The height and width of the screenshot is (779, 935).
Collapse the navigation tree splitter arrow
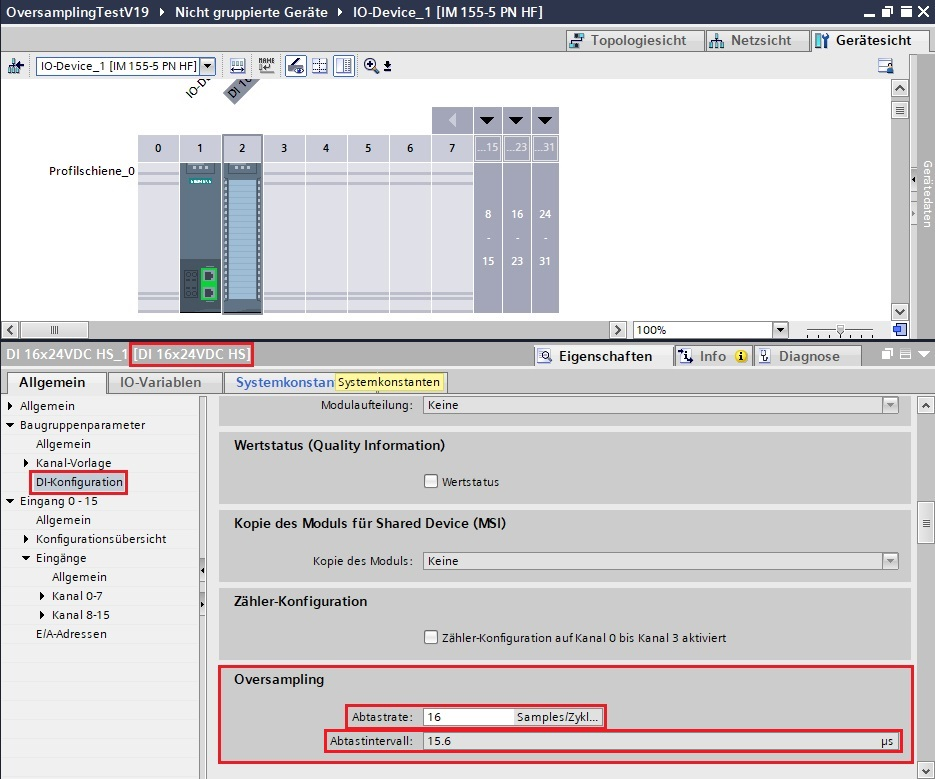coord(203,571)
